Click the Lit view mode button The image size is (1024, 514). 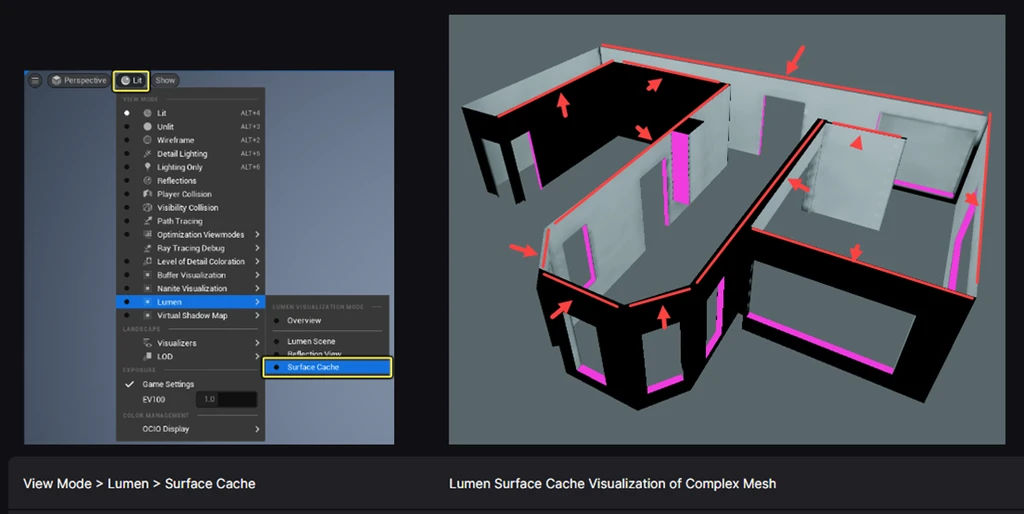point(131,80)
